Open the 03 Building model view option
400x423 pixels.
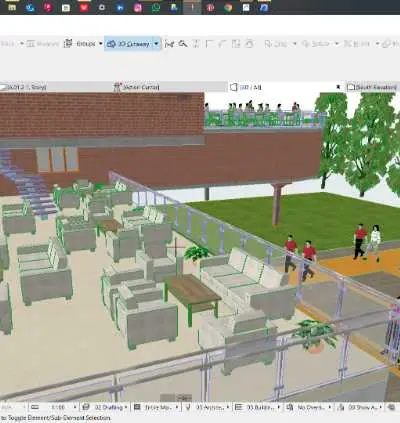[x=261, y=407]
